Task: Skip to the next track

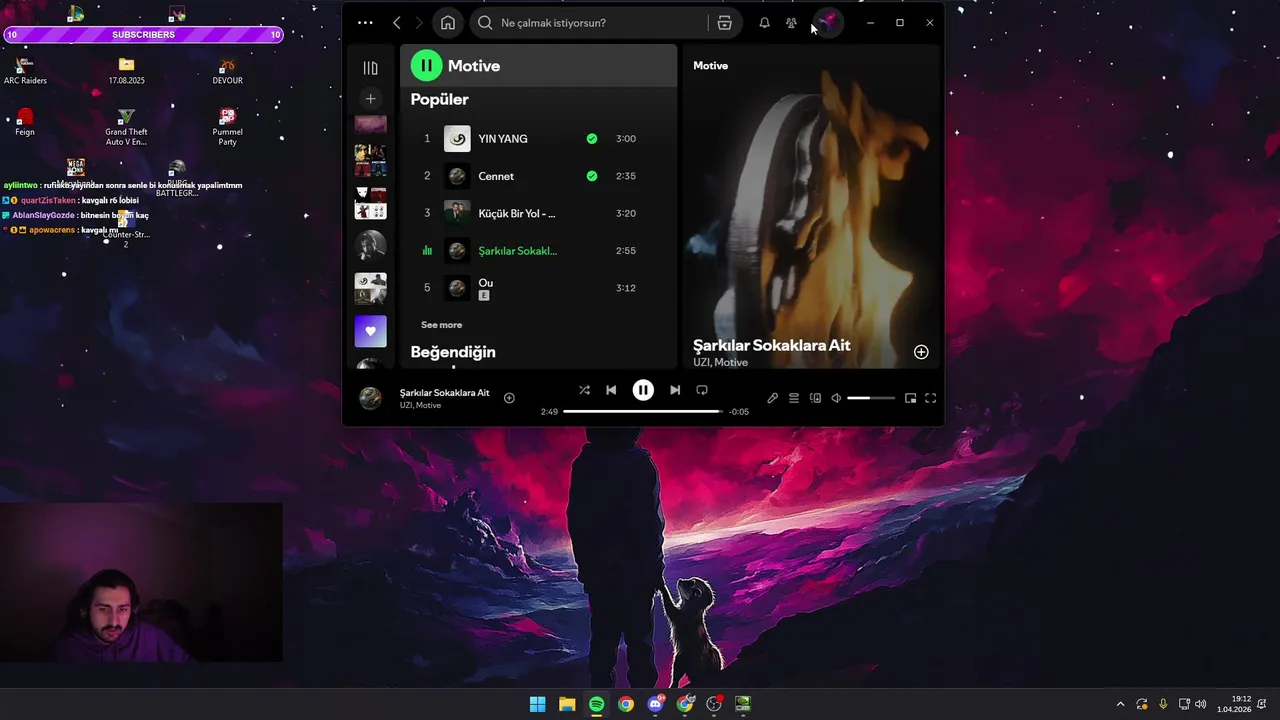Action: click(x=675, y=390)
